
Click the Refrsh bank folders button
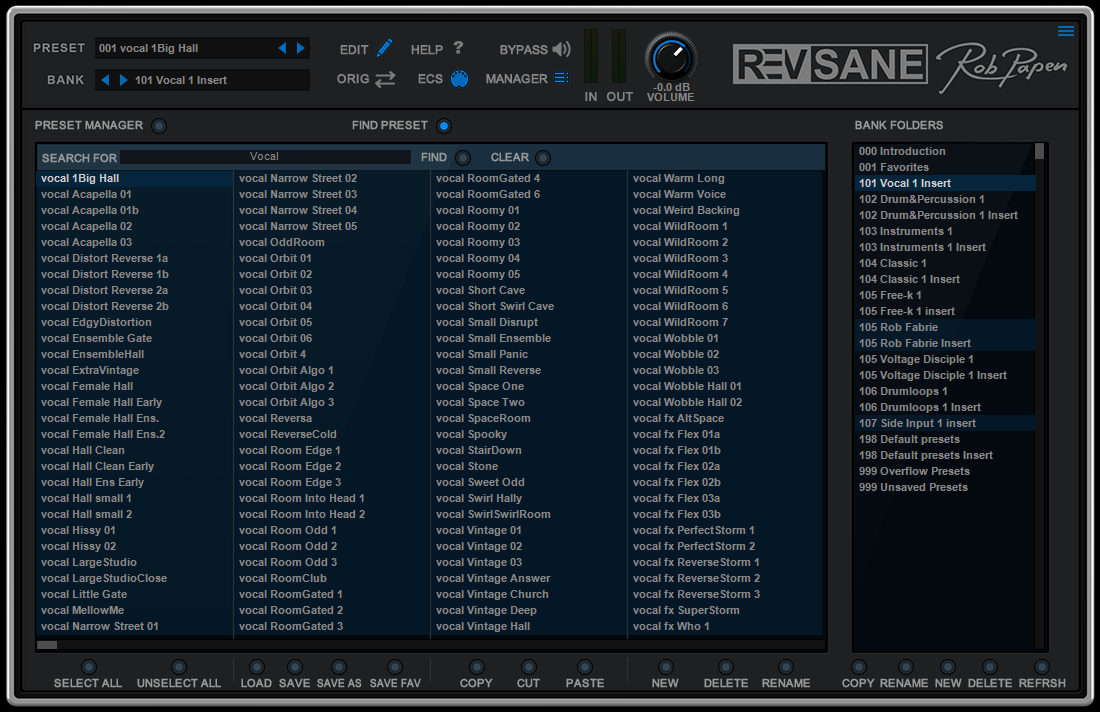pyautogui.click(x=1042, y=667)
